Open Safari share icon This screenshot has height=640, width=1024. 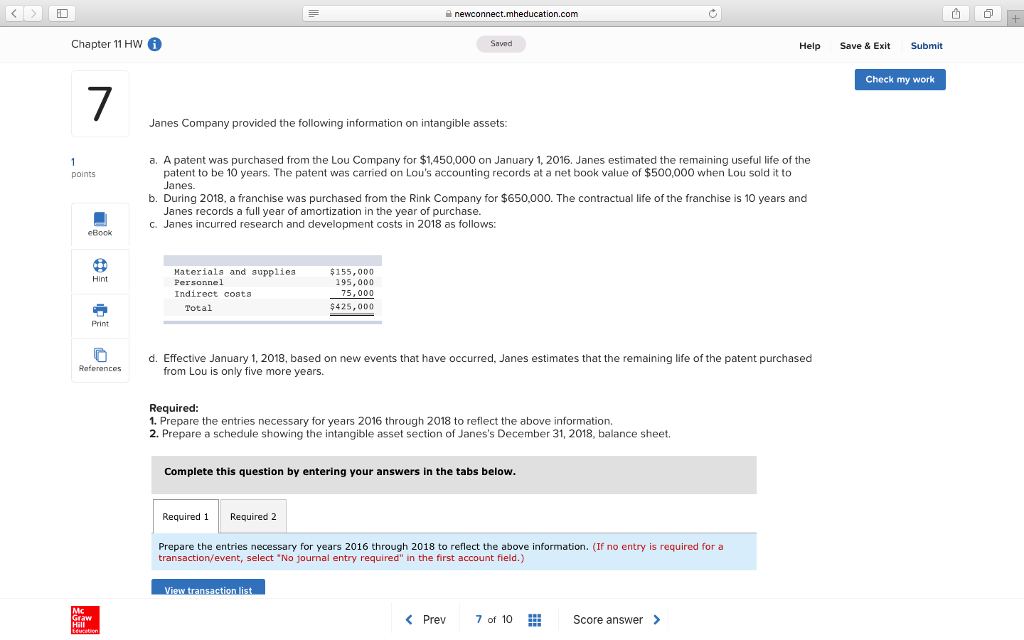tap(955, 13)
